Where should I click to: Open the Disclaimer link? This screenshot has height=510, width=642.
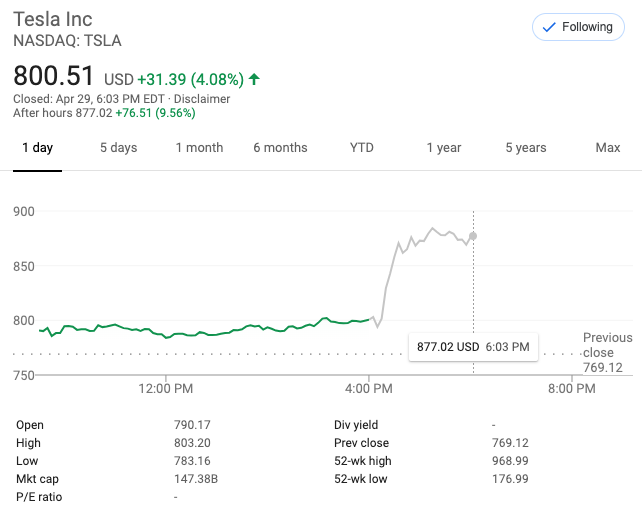(x=203, y=99)
